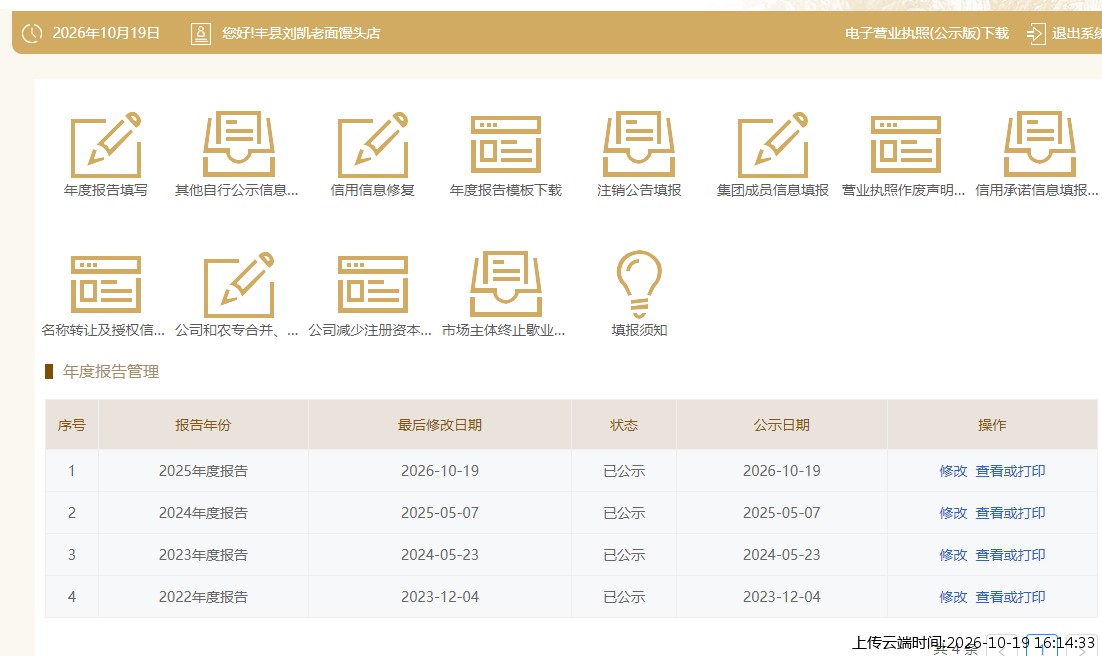
Task: Click the 2022年度报告 cell
Action: 203,597
